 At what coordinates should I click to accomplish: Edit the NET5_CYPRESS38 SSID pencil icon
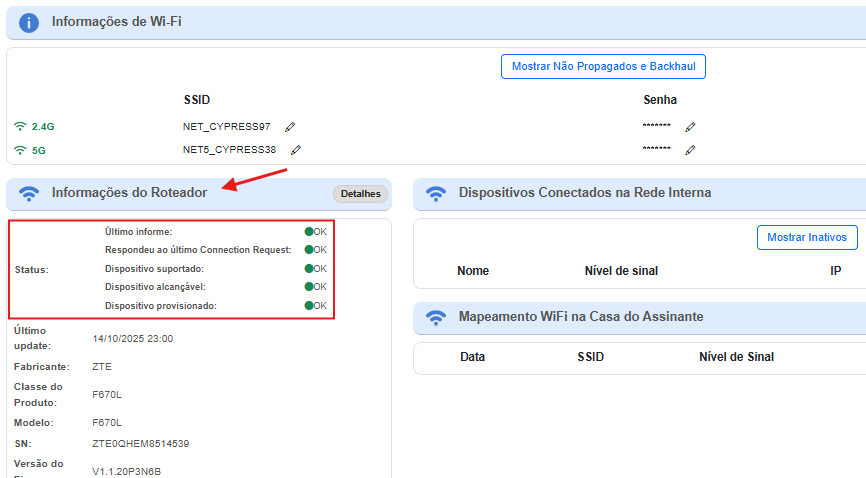[x=295, y=150]
